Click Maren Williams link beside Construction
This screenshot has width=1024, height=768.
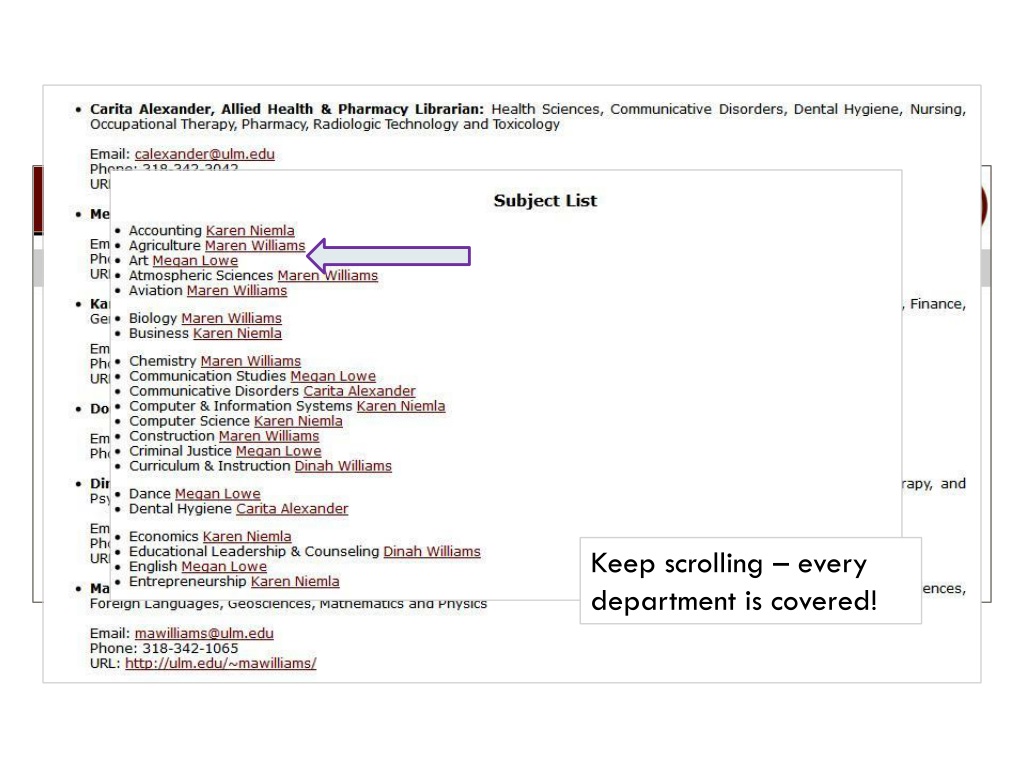click(x=269, y=436)
